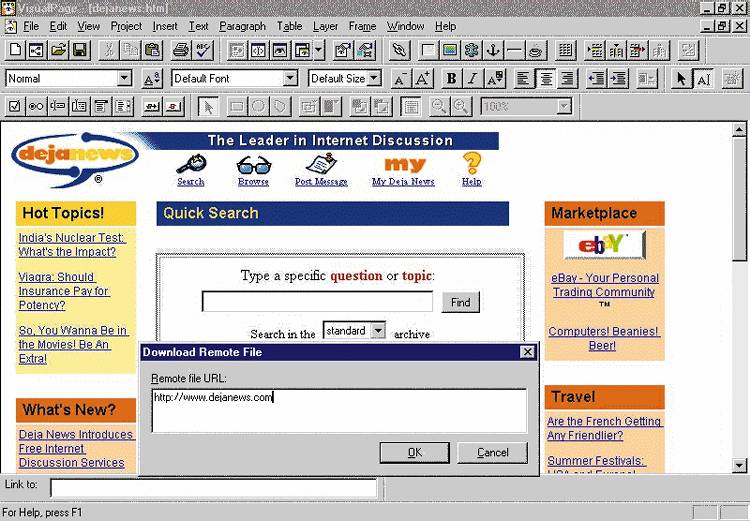
Task: Click the form text field tool icon
Action: 58,106
